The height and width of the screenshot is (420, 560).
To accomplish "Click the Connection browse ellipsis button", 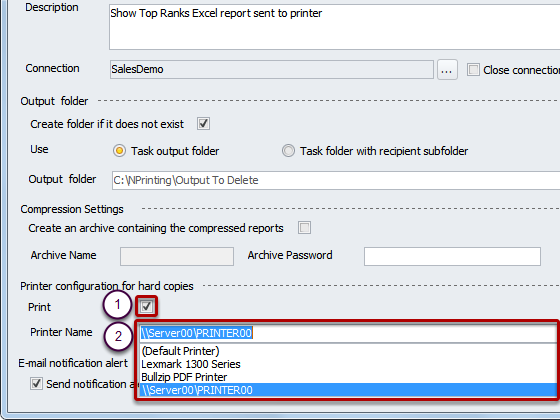I will (447, 70).
